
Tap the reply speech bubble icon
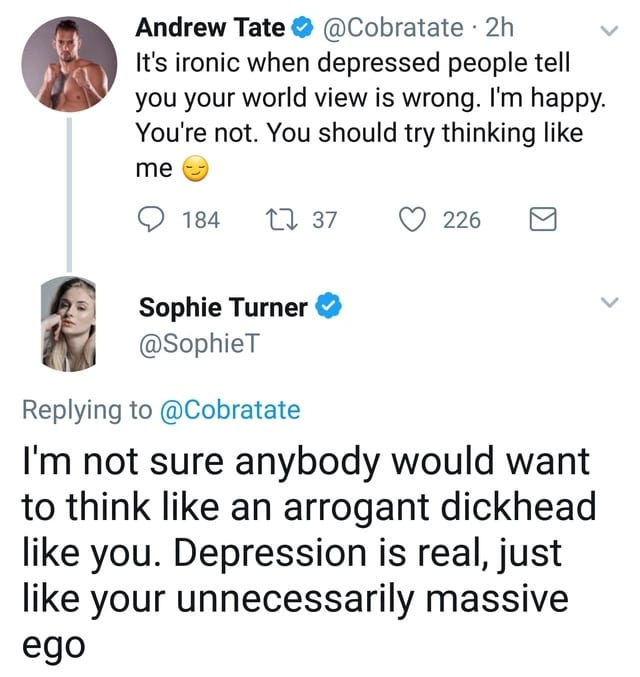click(x=151, y=219)
